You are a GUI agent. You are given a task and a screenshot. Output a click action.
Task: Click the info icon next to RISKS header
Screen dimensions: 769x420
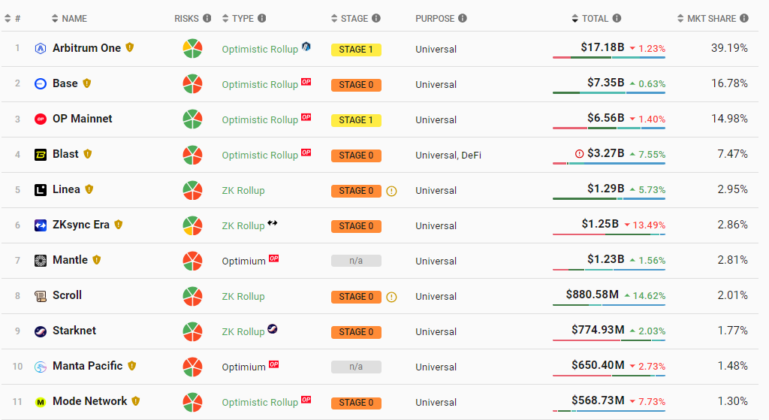(207, 18)
